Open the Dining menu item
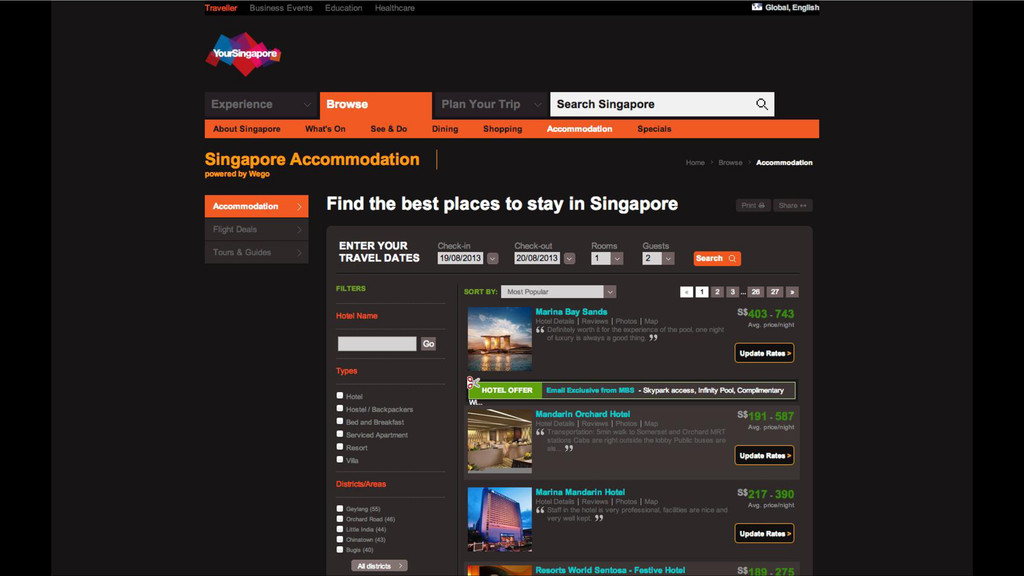The image size is (1024, 576). tap(445, 129)
